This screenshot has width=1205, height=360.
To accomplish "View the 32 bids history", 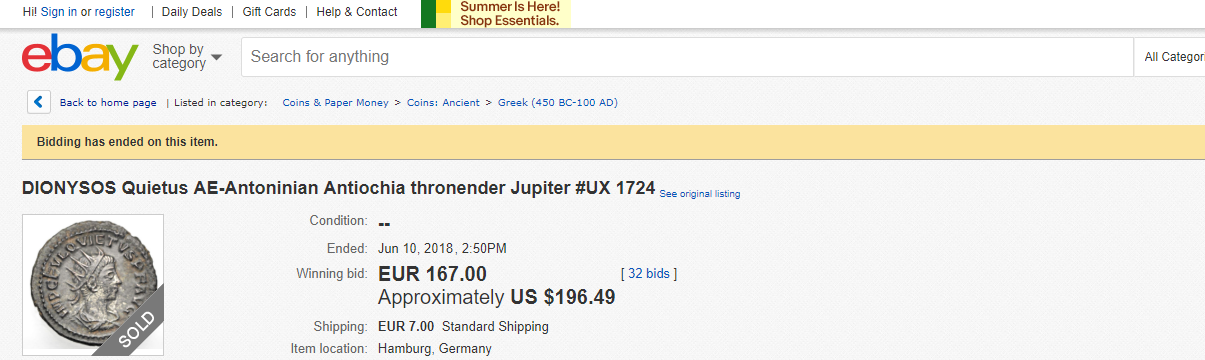I will tap(649, 273).
